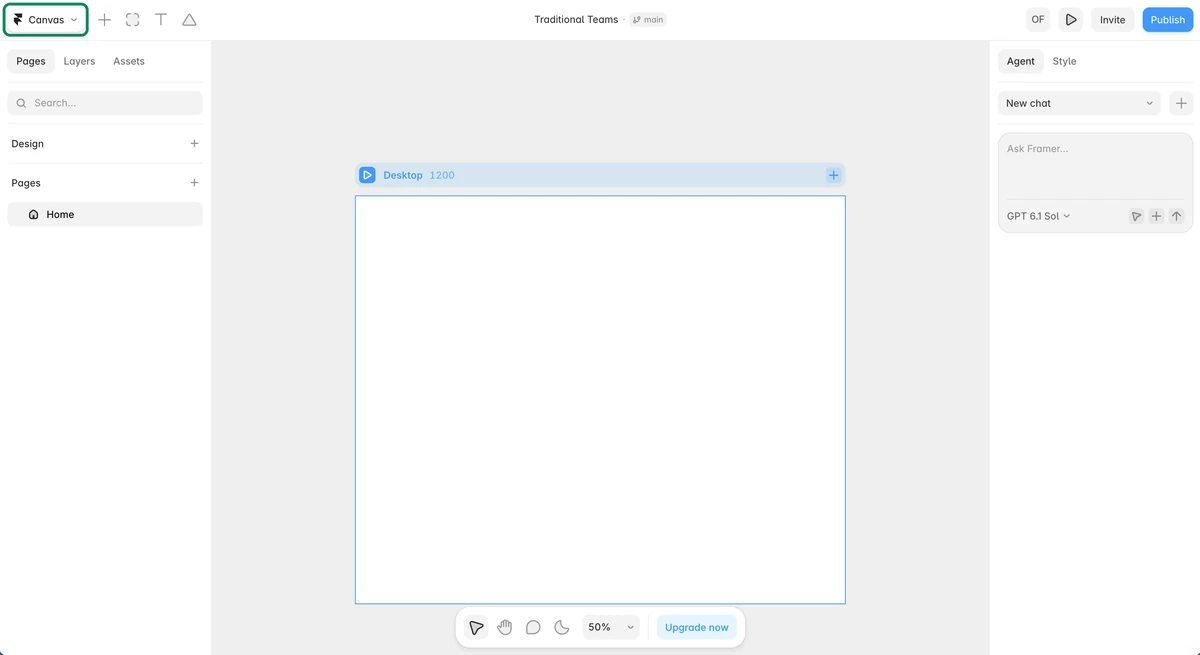Click the Publish button

(x=1167, y=20)
